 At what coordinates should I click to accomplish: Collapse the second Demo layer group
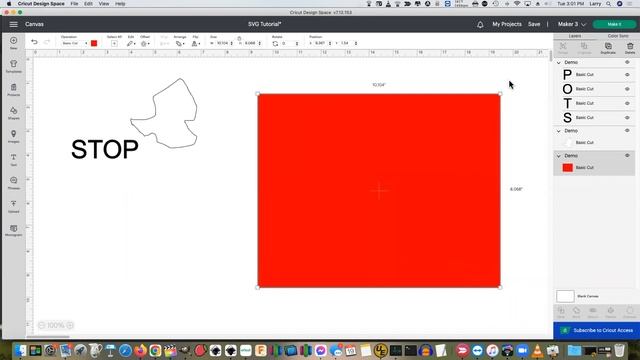[x=559, y=131]
